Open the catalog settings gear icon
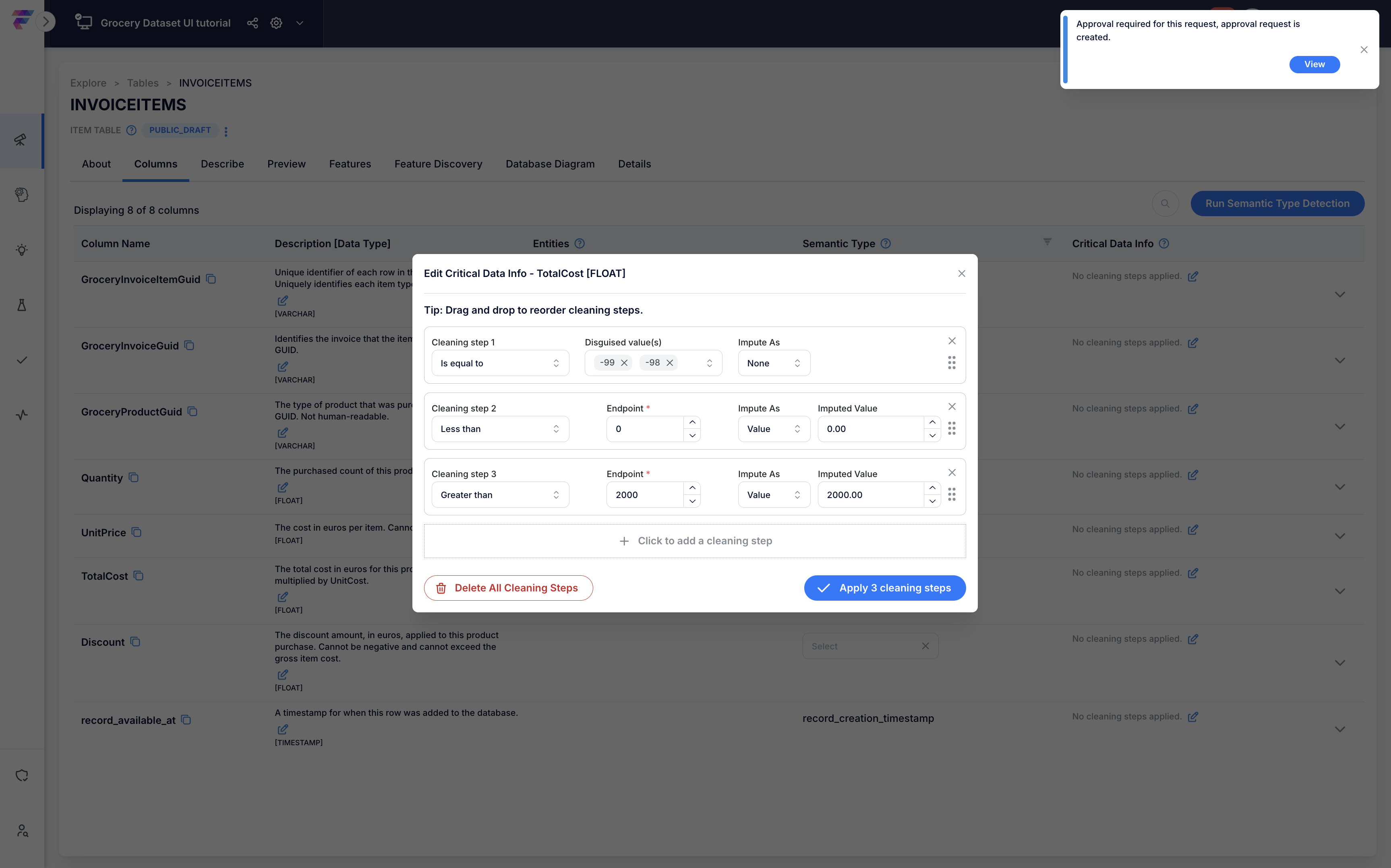This screenshot has height=868, width=1391. (276, 23)
